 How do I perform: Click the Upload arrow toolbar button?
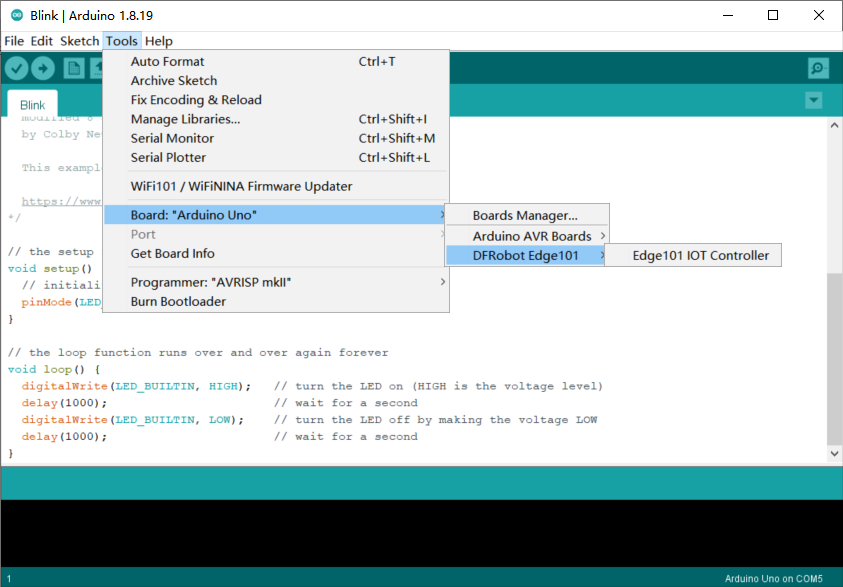pyautogui.click(x=43, y=68)
